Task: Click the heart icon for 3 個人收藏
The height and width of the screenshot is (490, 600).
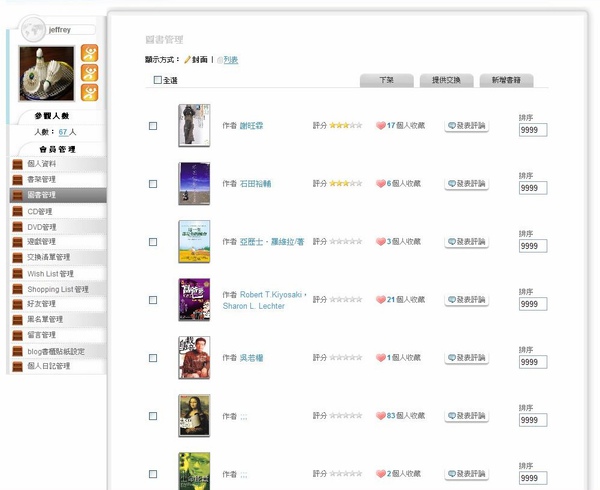Action: pos(381,242)
